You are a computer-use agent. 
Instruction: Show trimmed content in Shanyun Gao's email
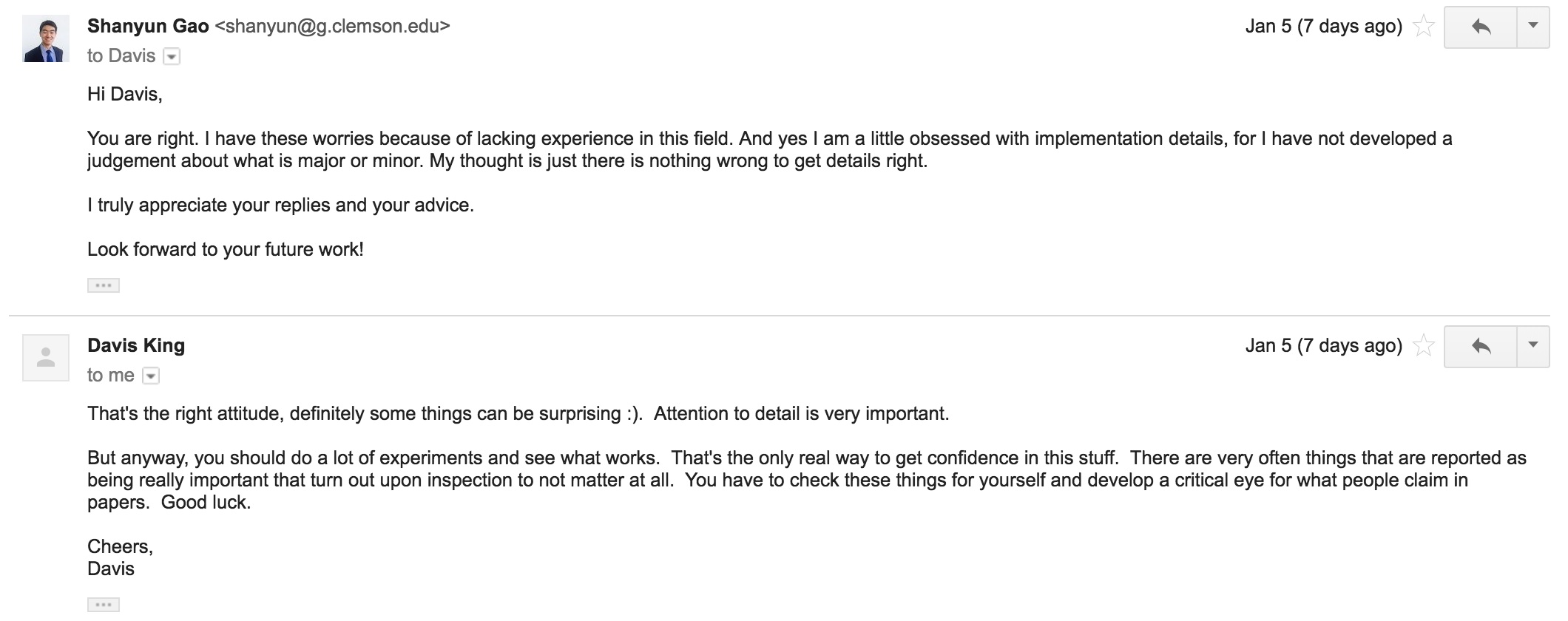tap(103, 285)
